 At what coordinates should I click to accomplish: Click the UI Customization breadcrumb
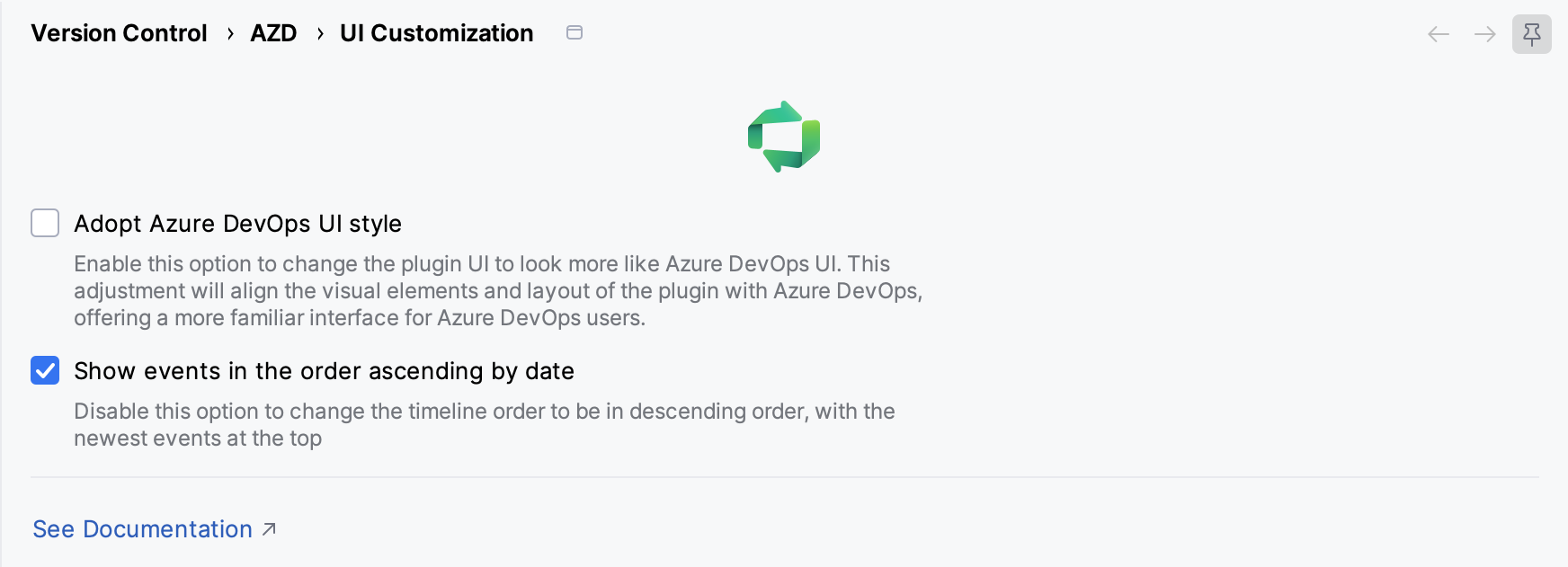point(436,33)
